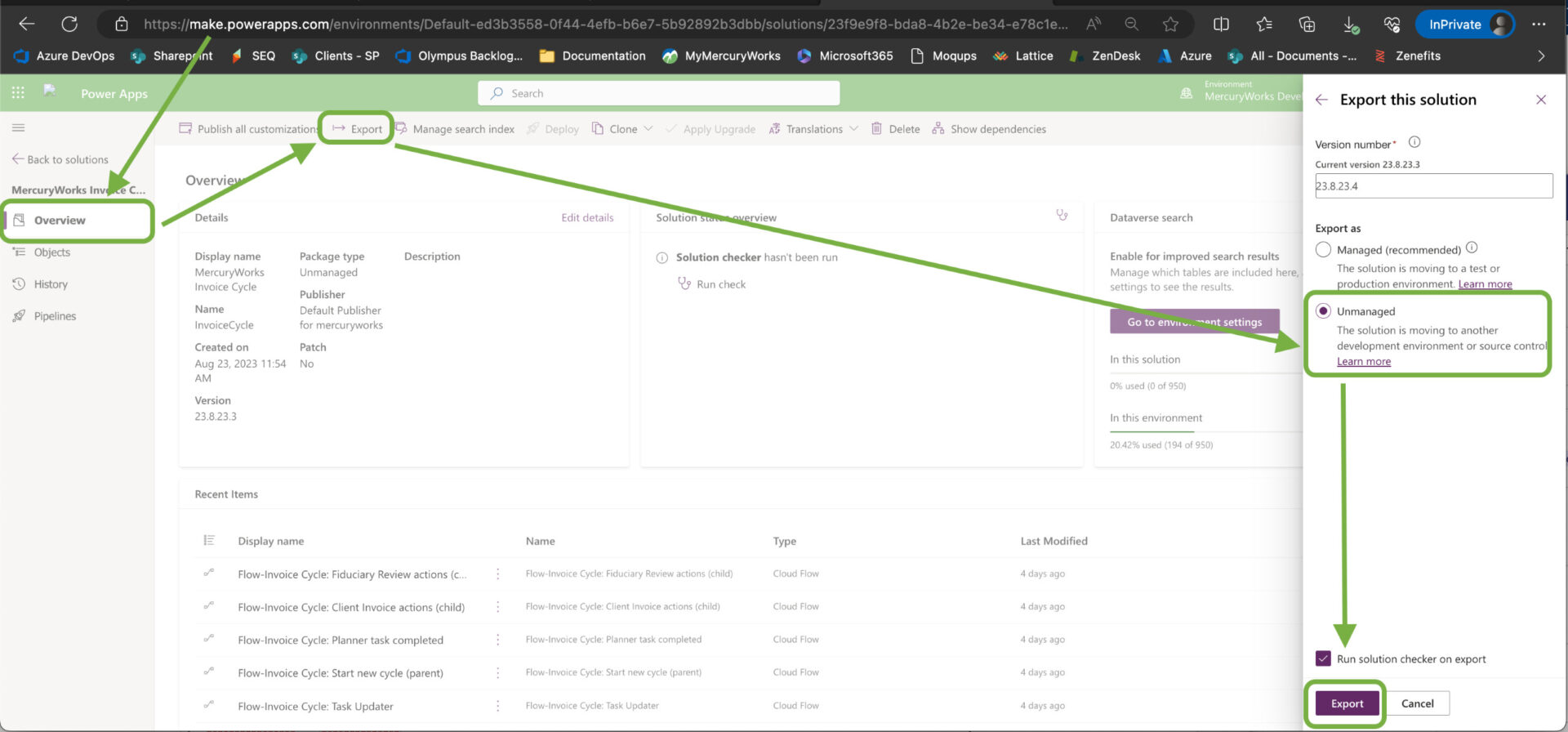Select the Managed (recommended) radio button
1568x732 pixels.
(x=1323, y=250)
